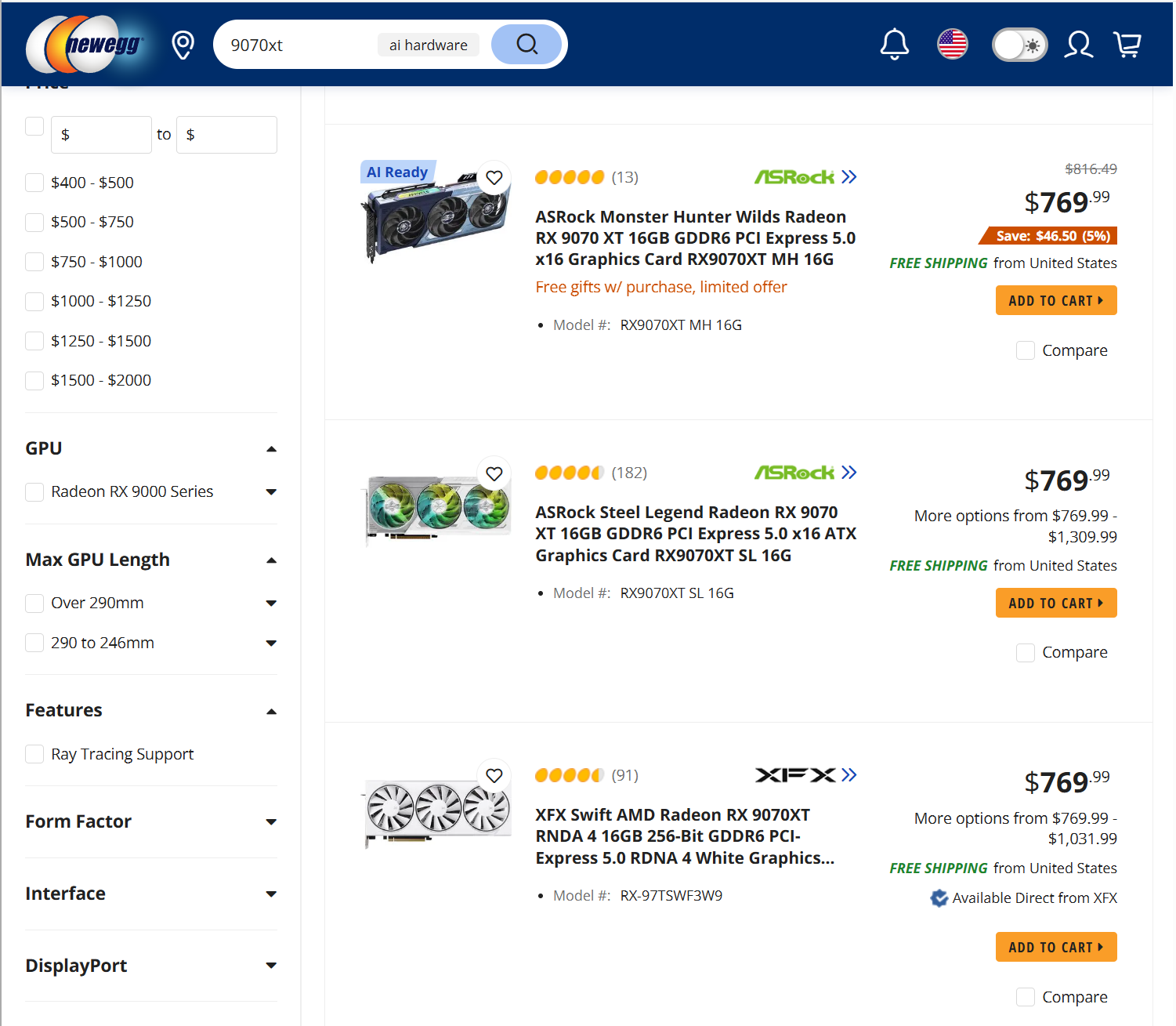The height and width of the screenshot is (1026, 1176).
Task: Check the $500 - $750 price filter
Action: [x=34, y=222]
